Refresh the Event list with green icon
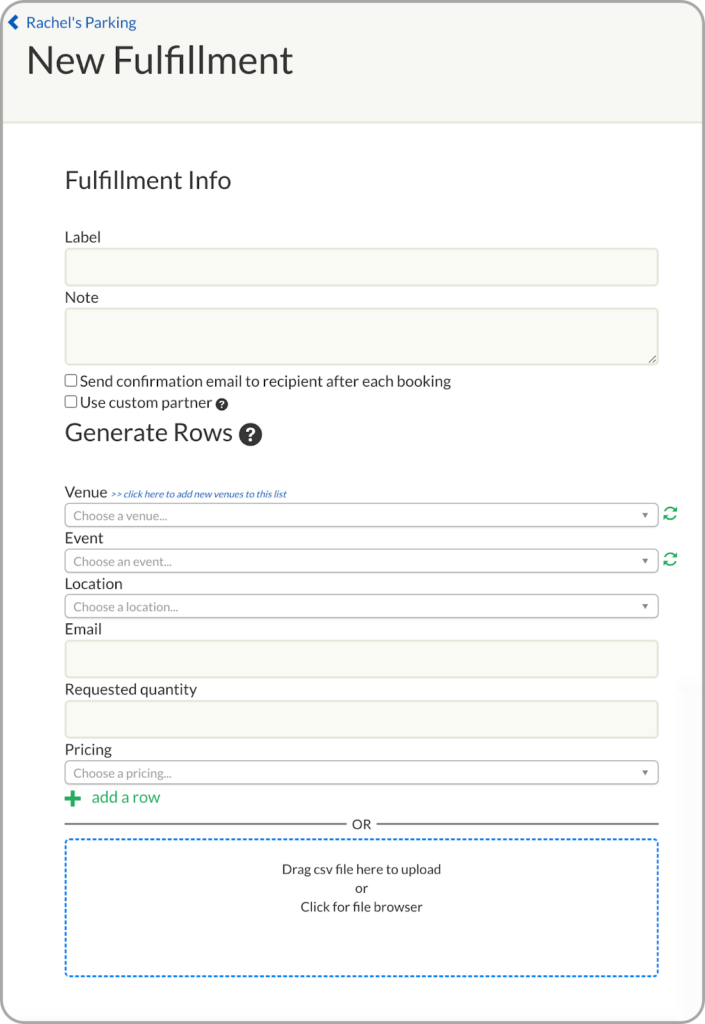 coord(670,560)
